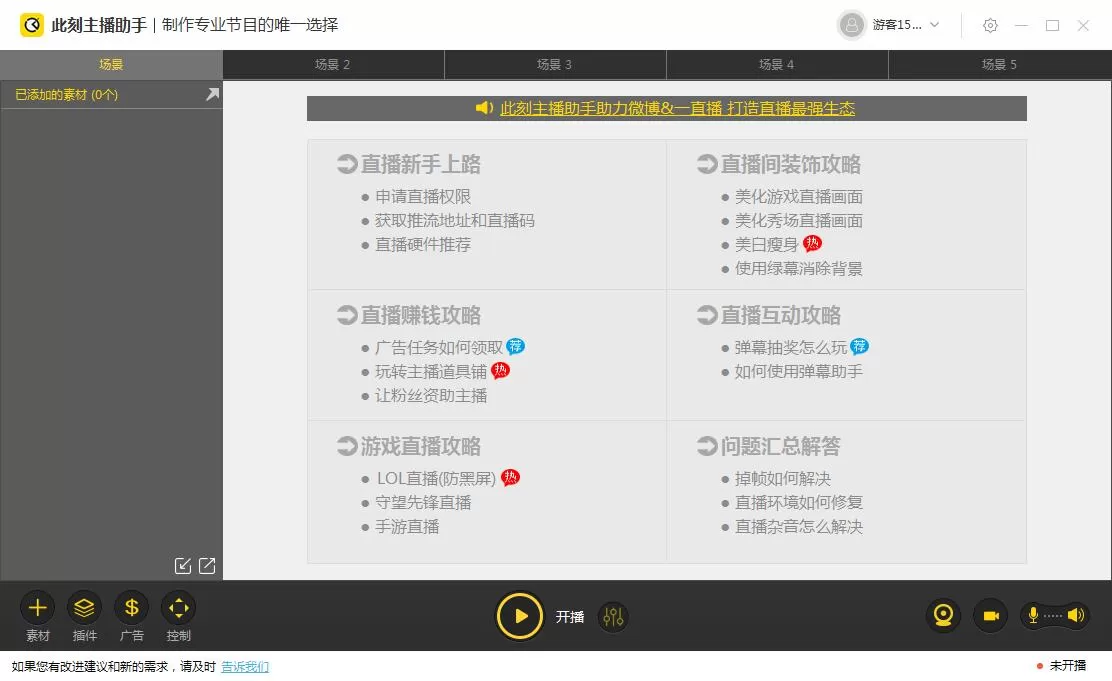
Task: Open the 此刻主播助手助力微博&一直播 announcement link
Action: 677,109
